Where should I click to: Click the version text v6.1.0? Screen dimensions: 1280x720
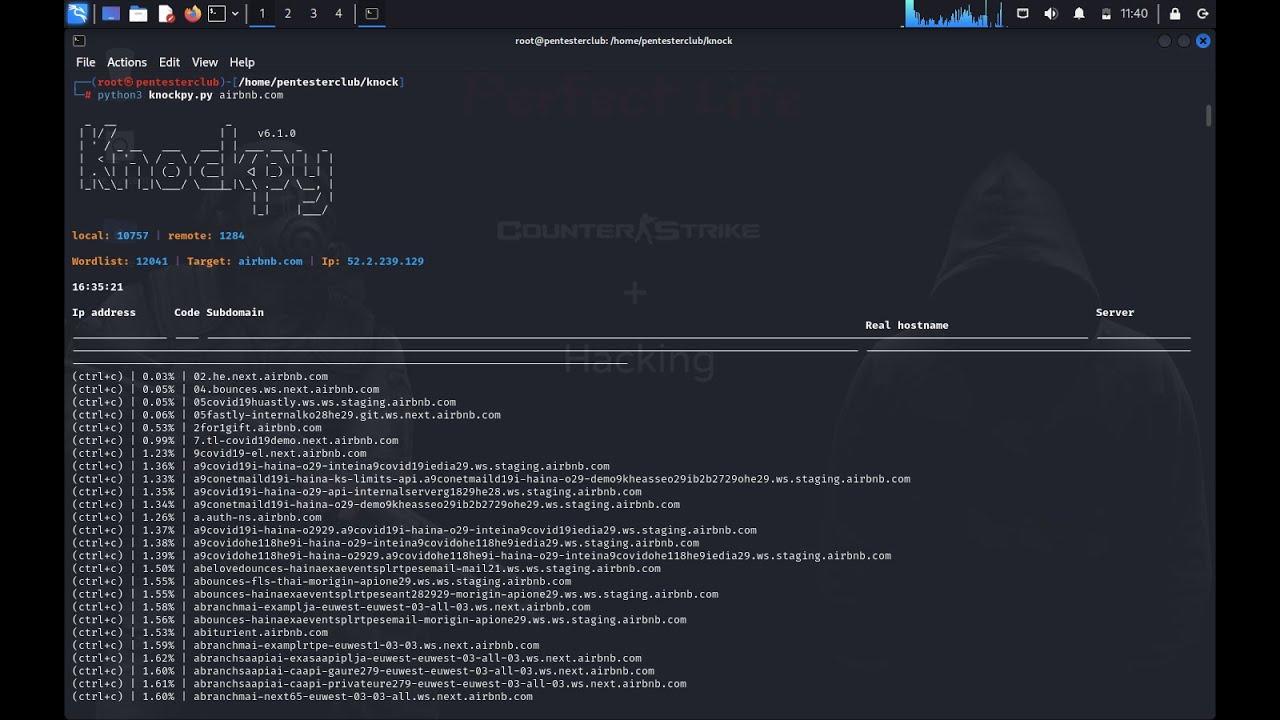[277, 133]
